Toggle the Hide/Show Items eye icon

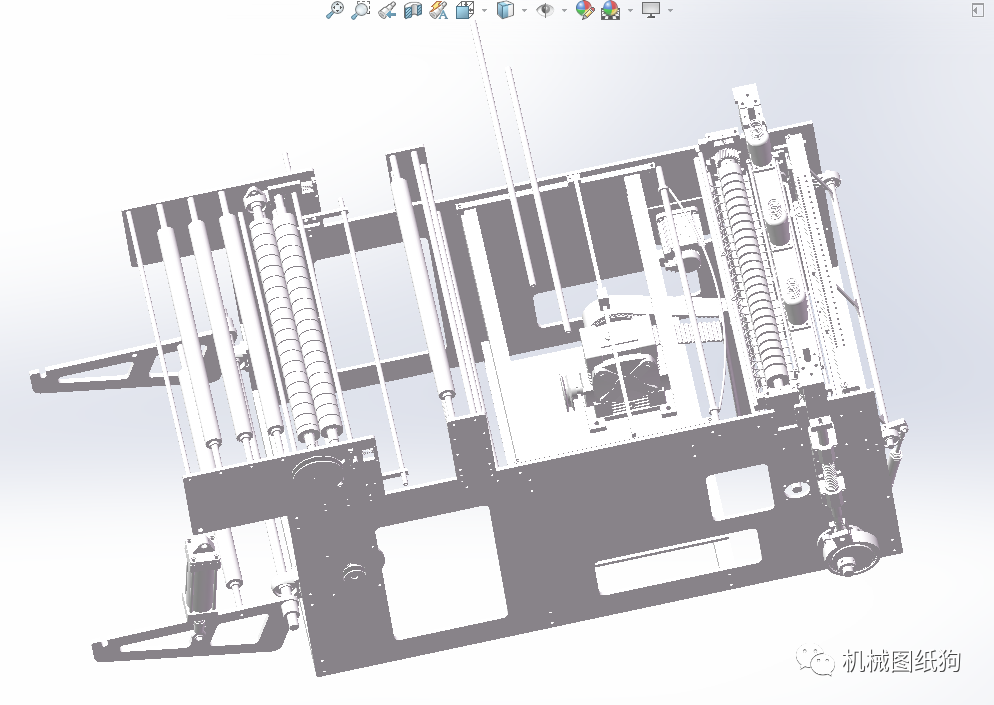click(545, 10)
